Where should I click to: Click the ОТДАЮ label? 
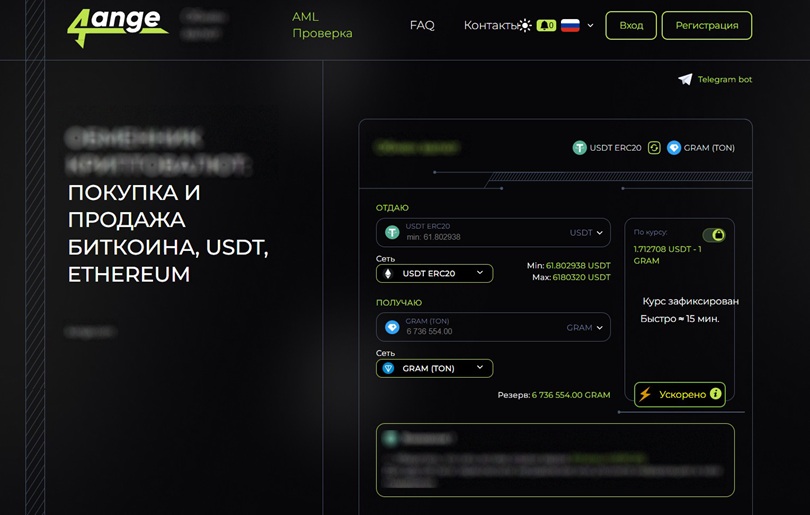pos(392,208)
